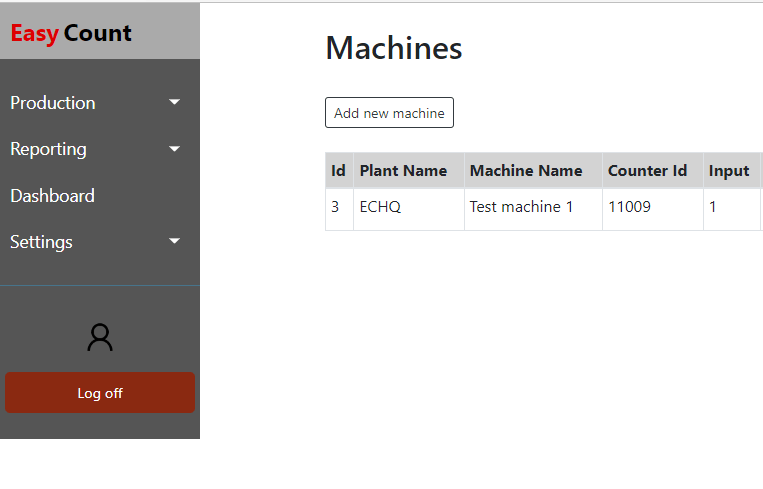Click the Id column header

point(339,170)
